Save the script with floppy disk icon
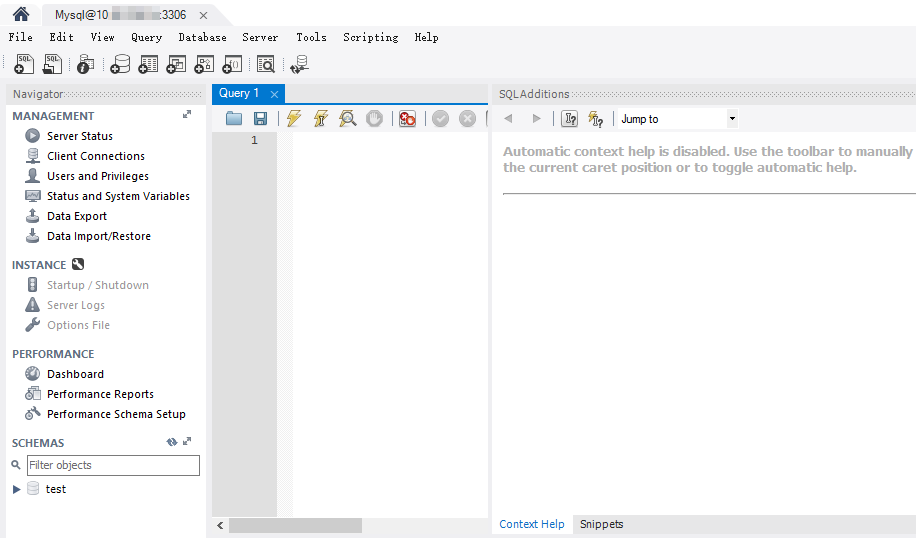The width and height of the screenshot is (916, 538). 261,119
